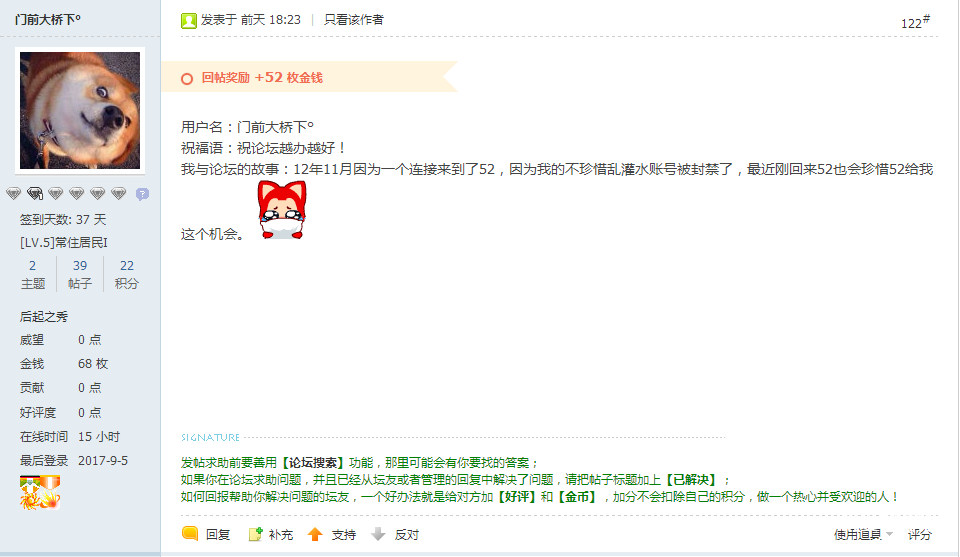Click the supplement note icon with plus

point(255,534)
